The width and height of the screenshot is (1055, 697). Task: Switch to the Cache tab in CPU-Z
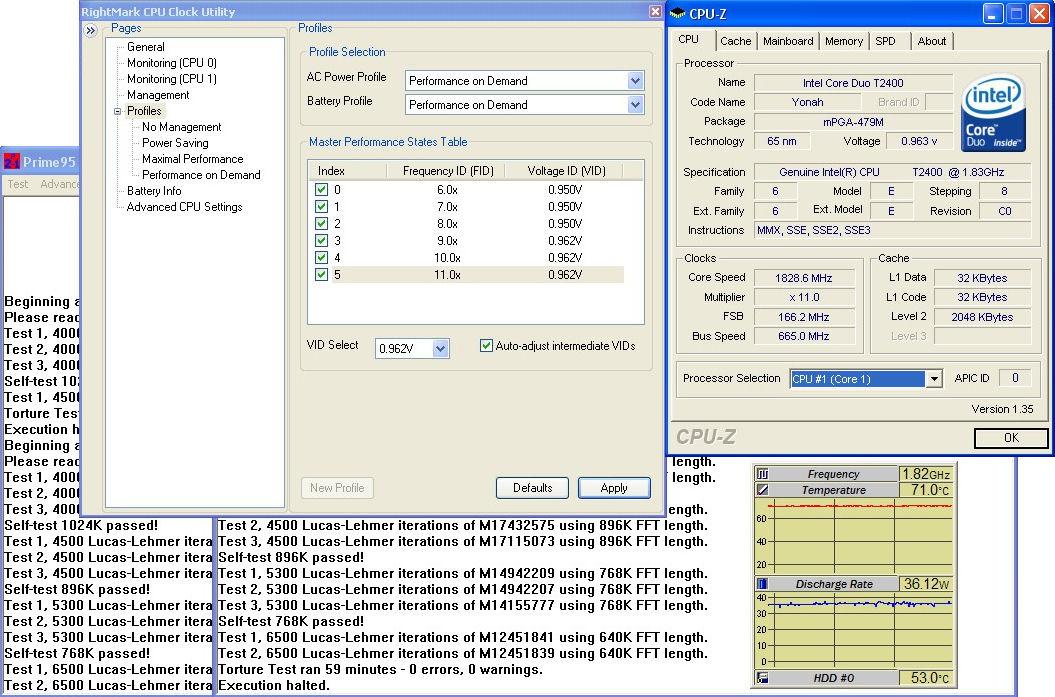point(735,41)
